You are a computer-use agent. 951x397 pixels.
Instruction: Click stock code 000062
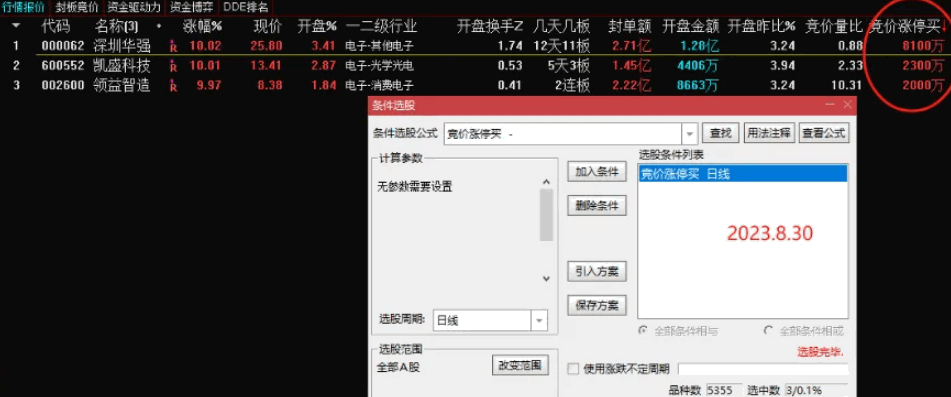[x=63, y=45]
